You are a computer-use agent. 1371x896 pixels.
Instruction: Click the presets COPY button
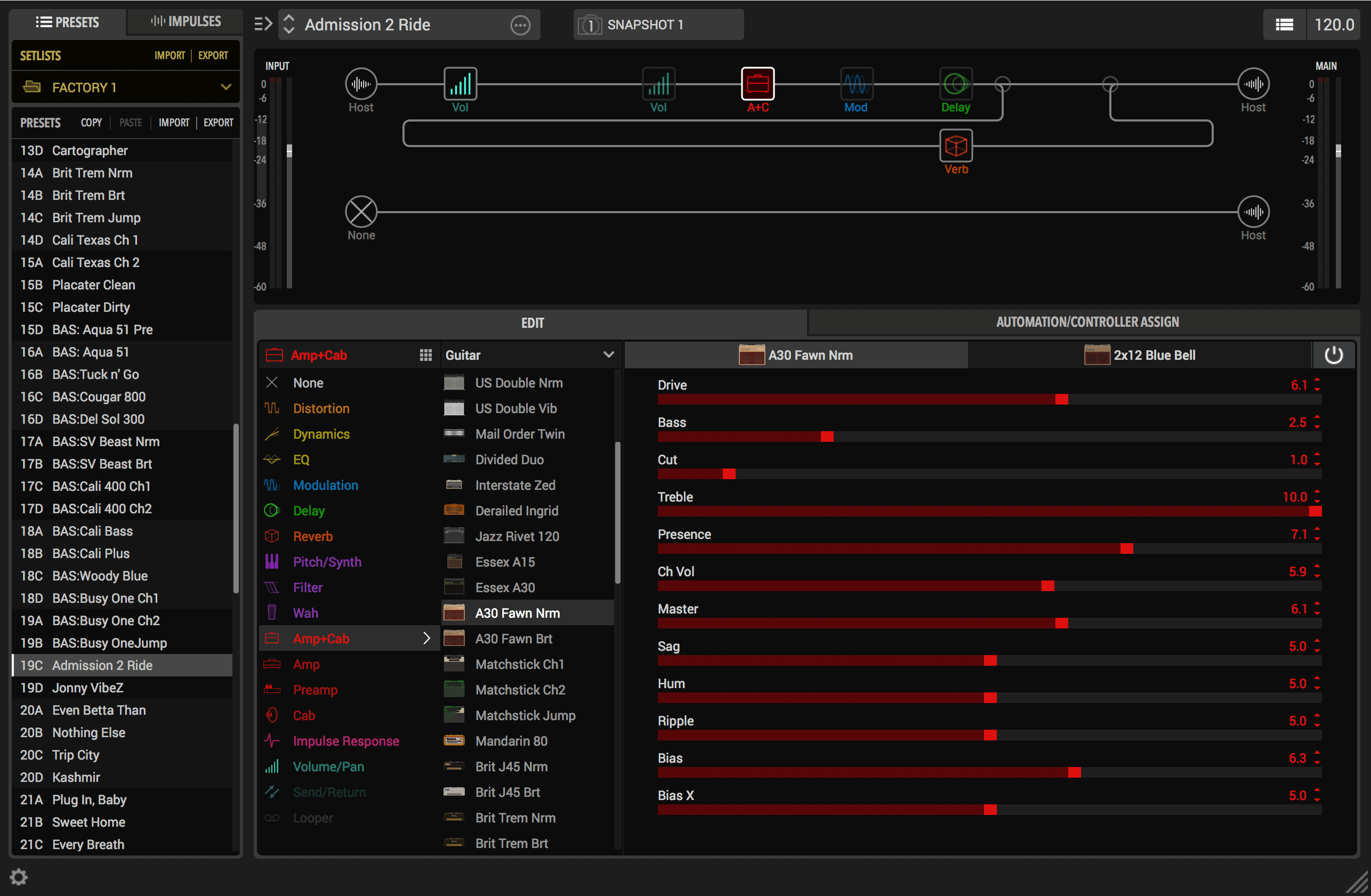click(x=91, y=123)
